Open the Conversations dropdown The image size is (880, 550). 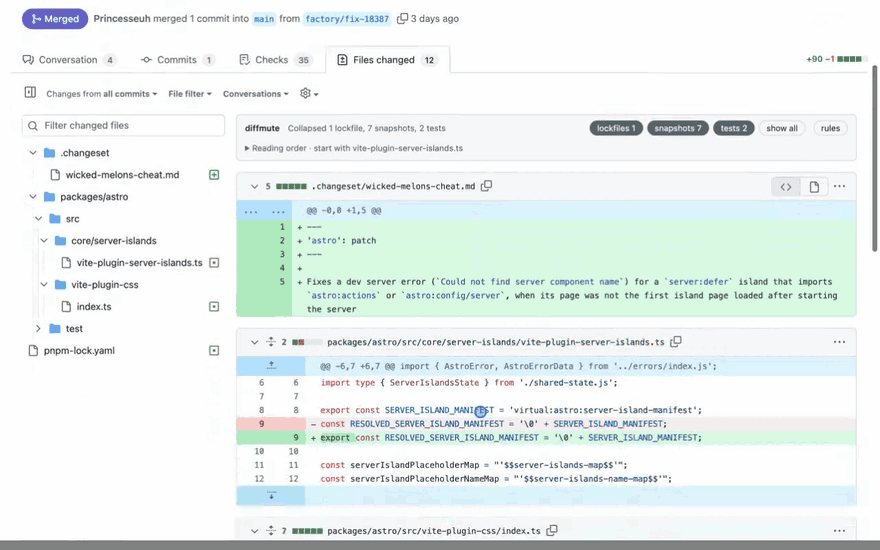pyautogui.click(x=255, y=94)
